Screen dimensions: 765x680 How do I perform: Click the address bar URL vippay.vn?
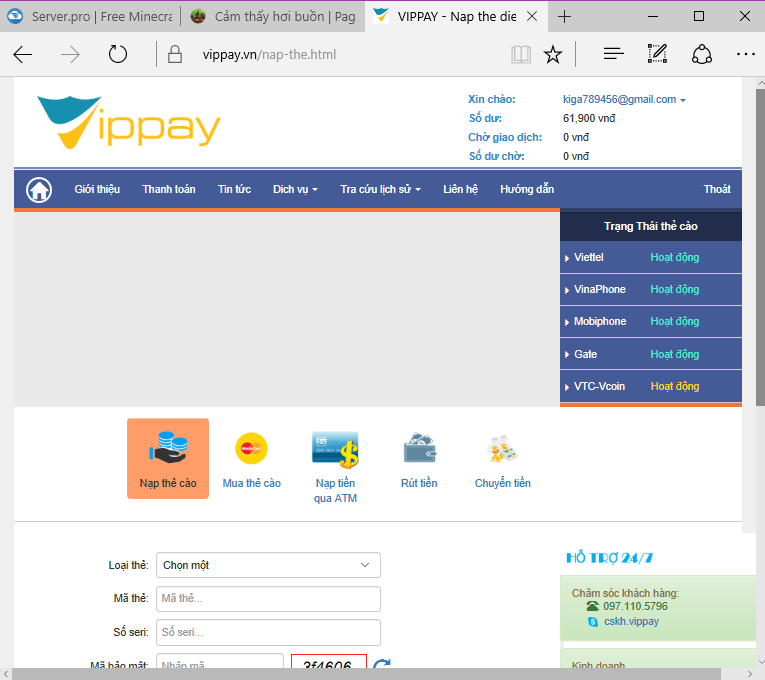[x=269, y=55]
